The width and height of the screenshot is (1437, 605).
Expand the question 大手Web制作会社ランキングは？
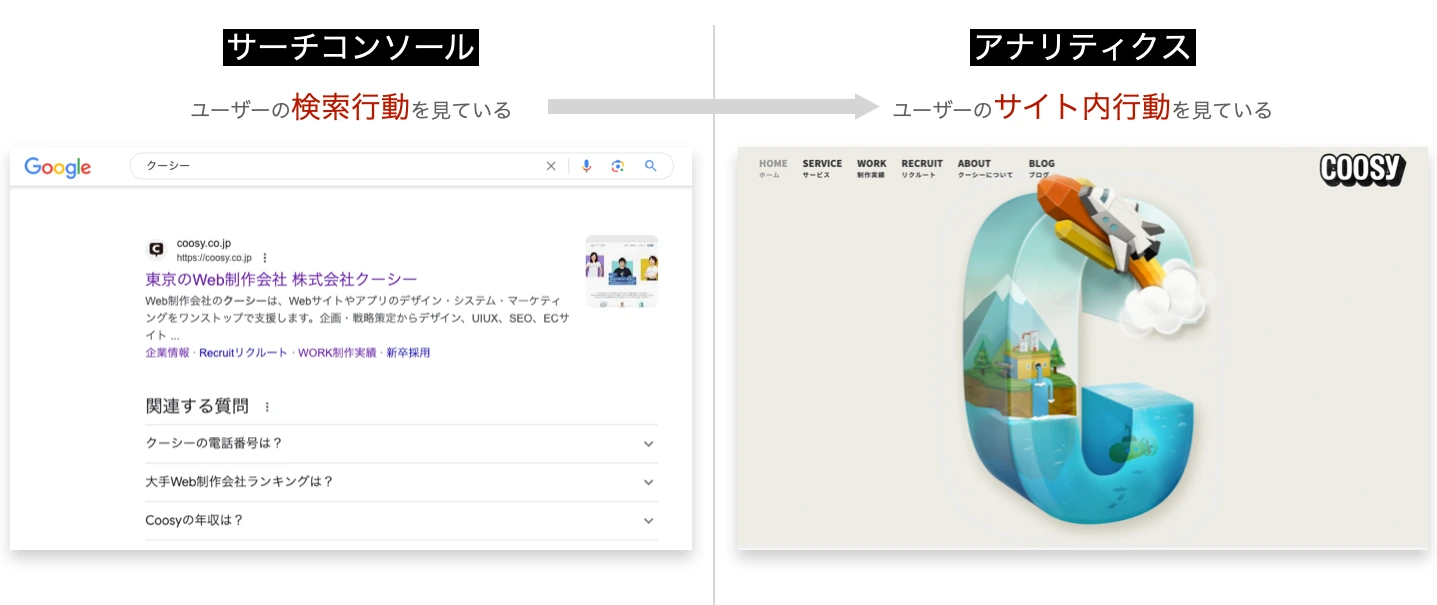401,482
